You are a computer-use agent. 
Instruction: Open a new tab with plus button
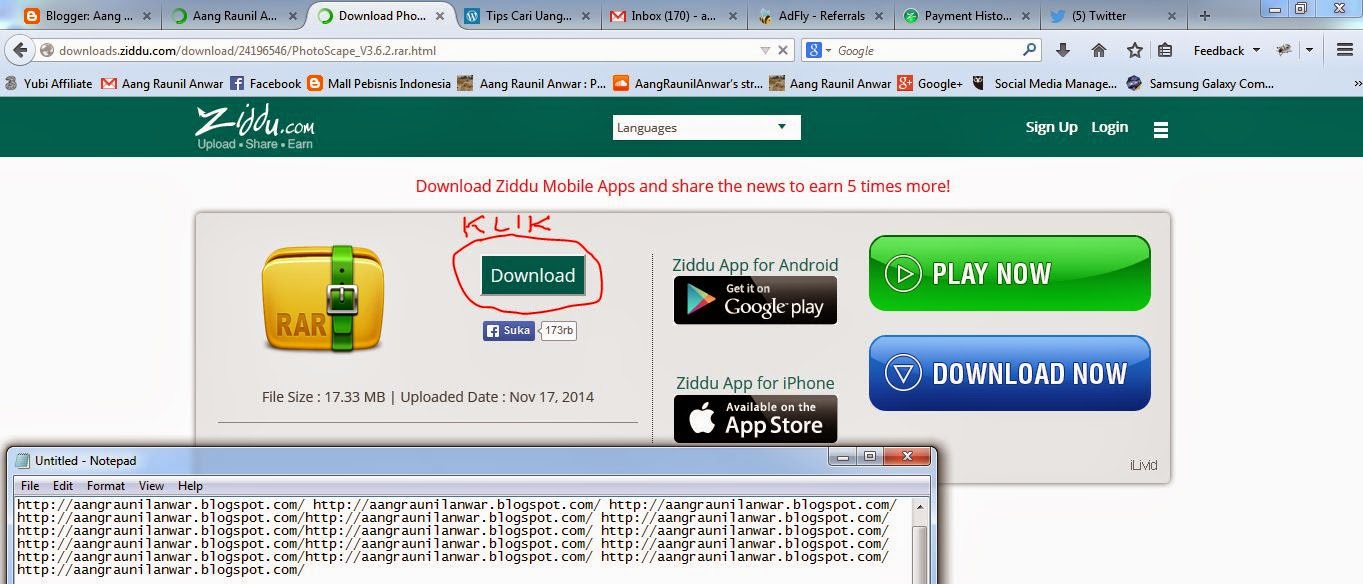click(1205, 15)
